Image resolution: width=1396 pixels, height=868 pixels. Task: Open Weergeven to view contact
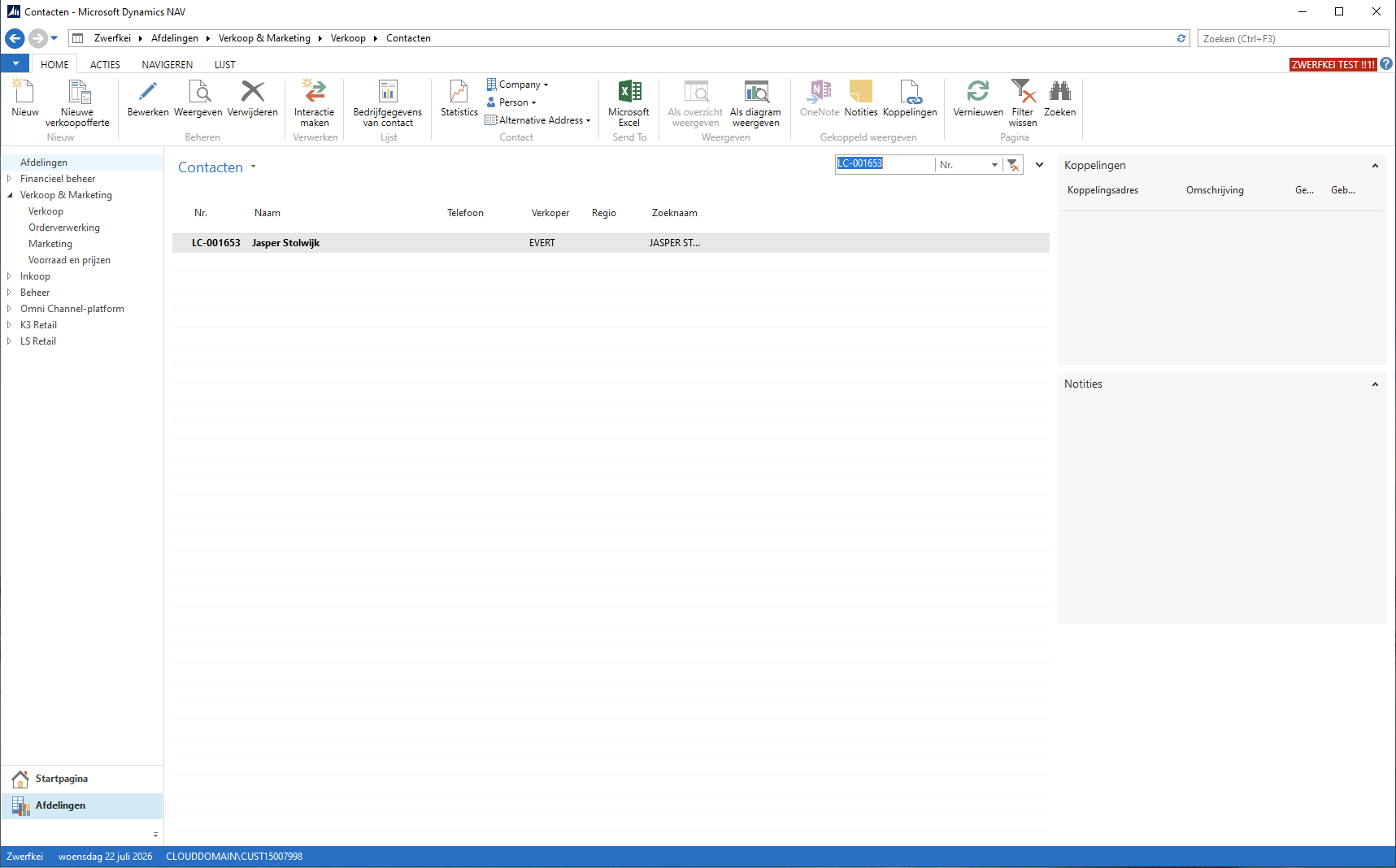198,98
